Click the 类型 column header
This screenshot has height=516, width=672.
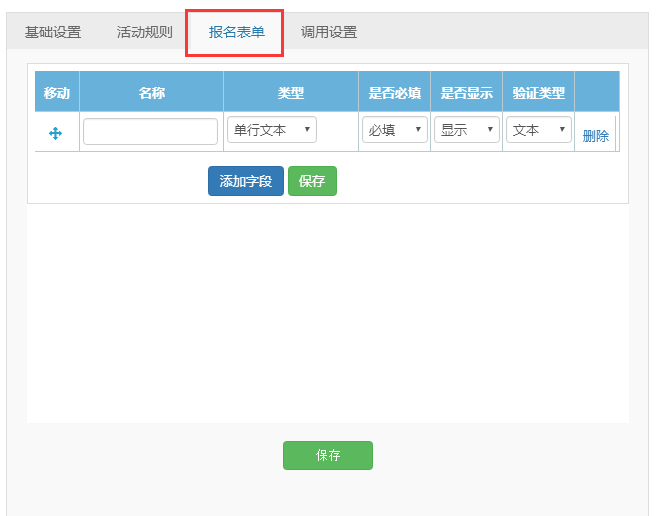tap(290, 93)
